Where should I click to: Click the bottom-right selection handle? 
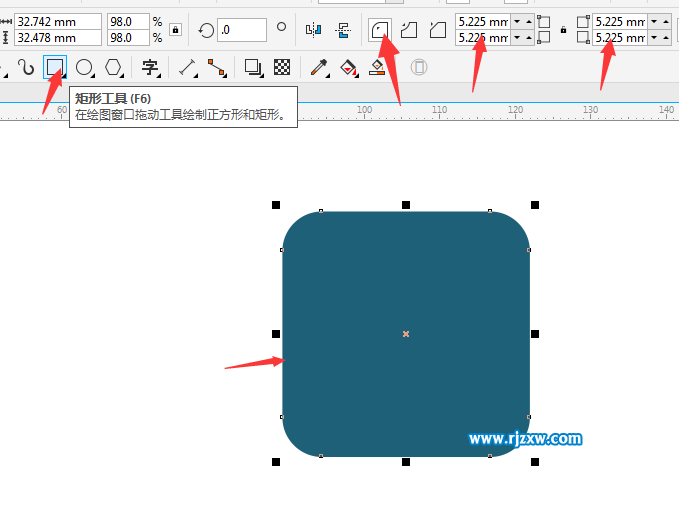(535, 462)
